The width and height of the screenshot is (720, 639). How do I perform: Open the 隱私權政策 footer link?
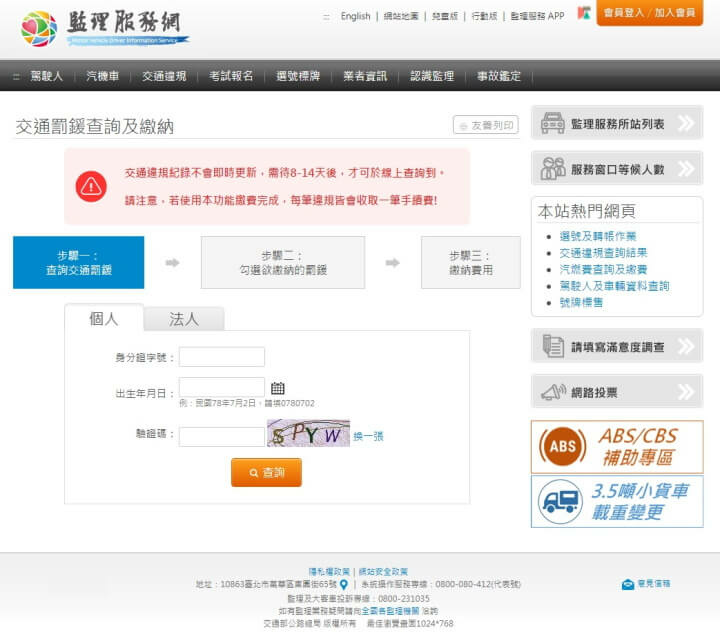tap(329, 572)
